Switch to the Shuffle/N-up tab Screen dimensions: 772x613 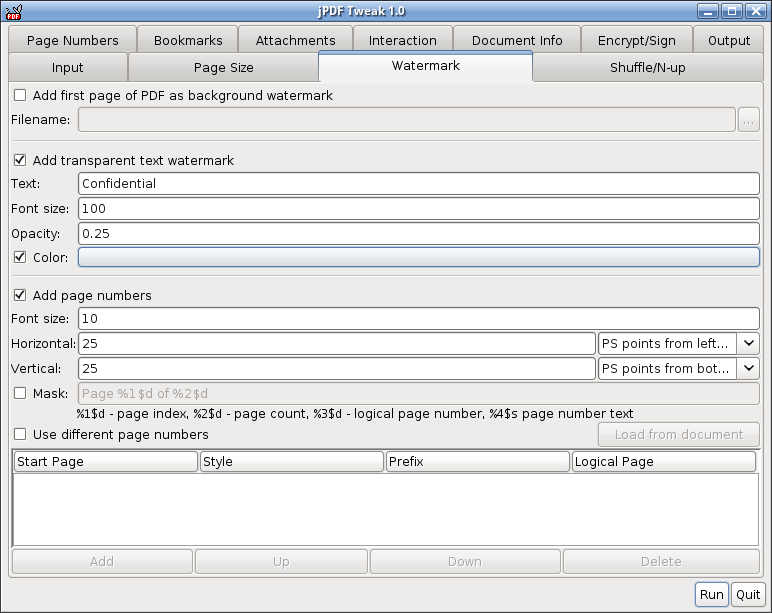pos(647,67)
